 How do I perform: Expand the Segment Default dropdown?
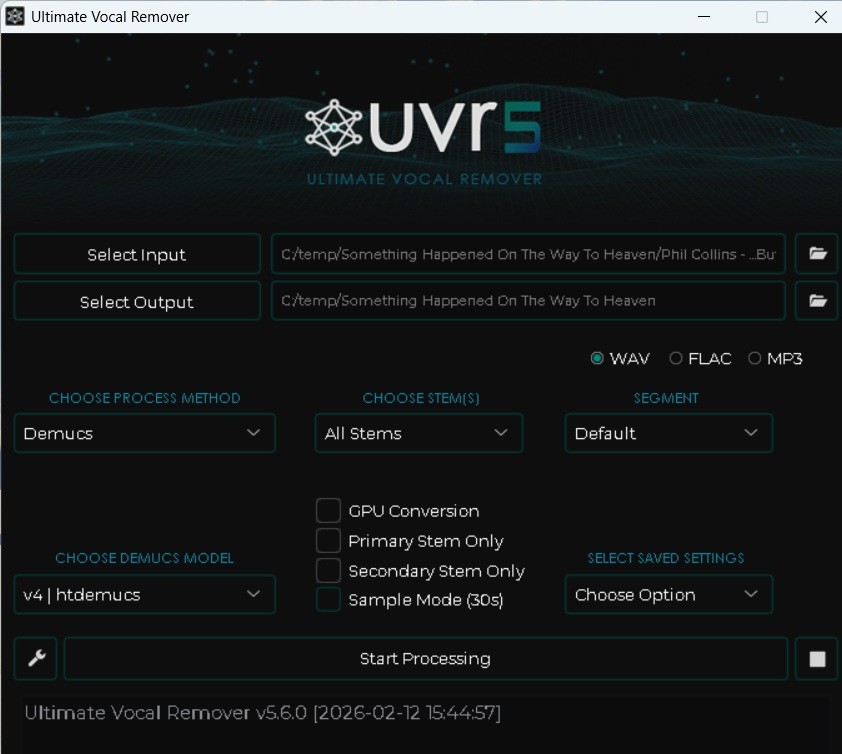coord(668,433)
